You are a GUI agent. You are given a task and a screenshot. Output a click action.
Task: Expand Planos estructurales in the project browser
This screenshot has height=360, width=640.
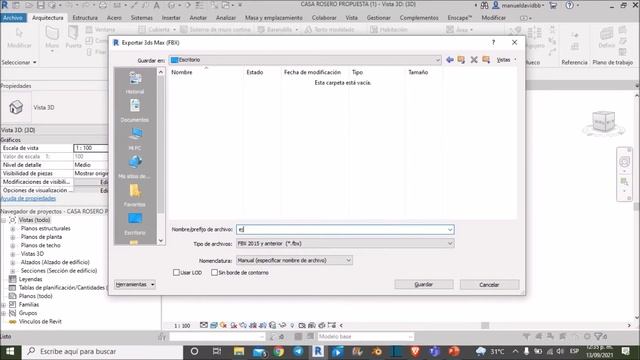tap(13, 229)
